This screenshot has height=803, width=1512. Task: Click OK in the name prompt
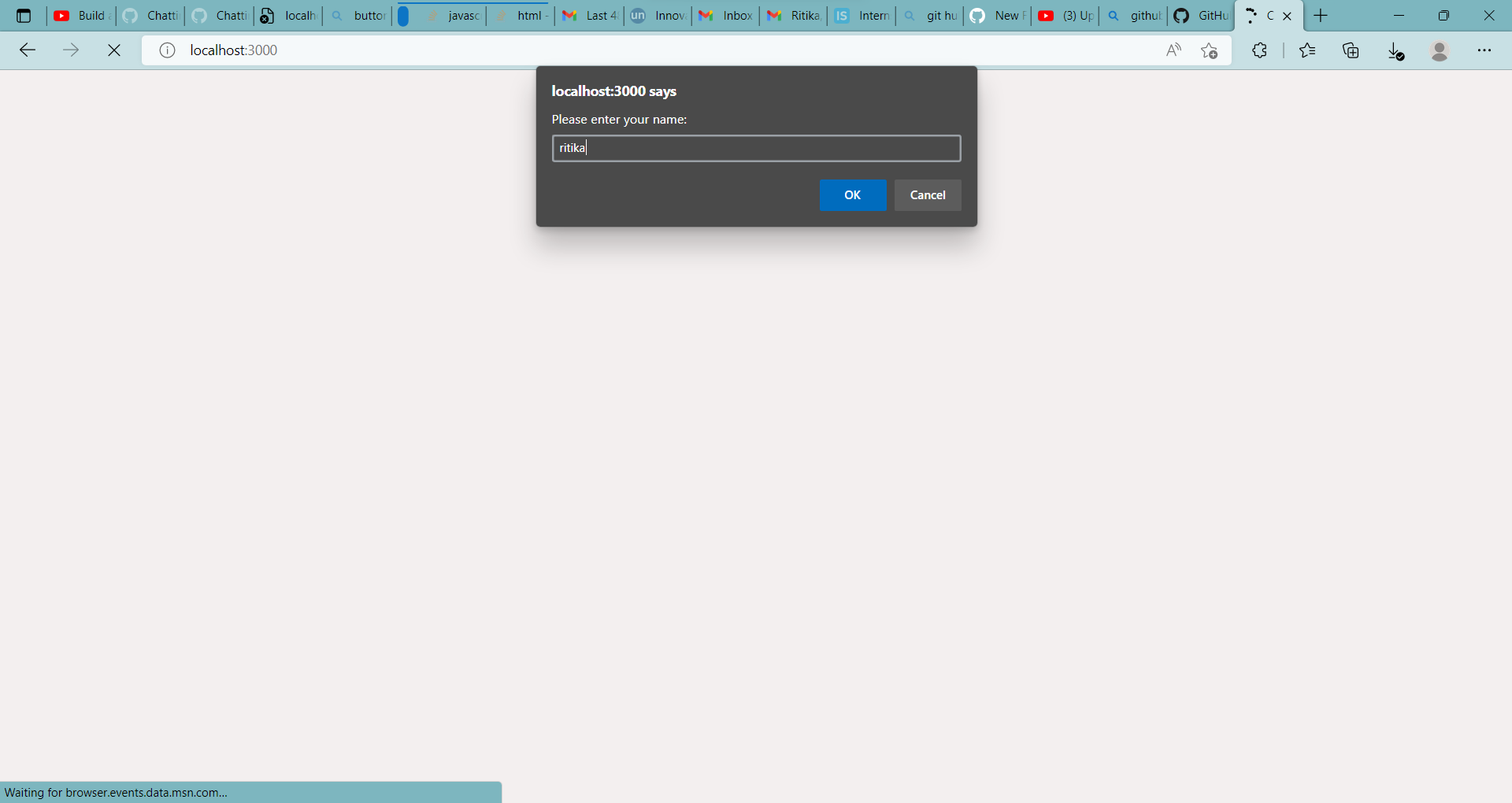click(x=853, y=195)
